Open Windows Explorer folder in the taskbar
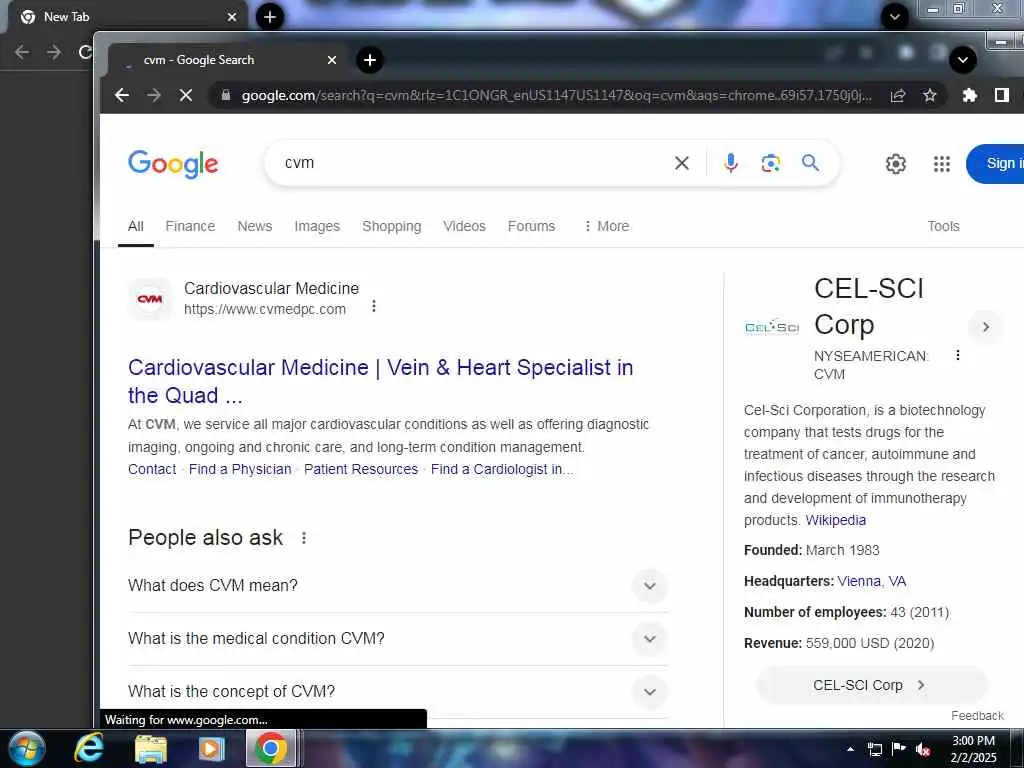The image size is (1024, 768). click(151, 749)
